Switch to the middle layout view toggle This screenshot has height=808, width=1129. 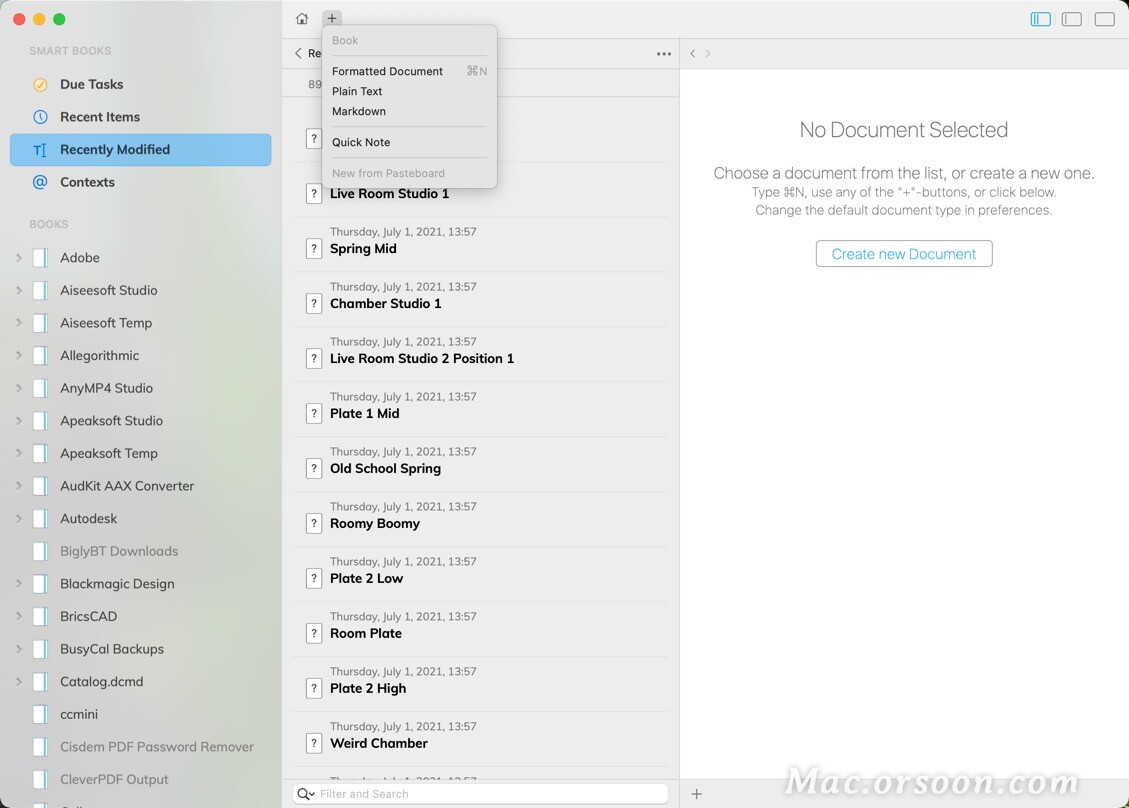click(1071, 19)
